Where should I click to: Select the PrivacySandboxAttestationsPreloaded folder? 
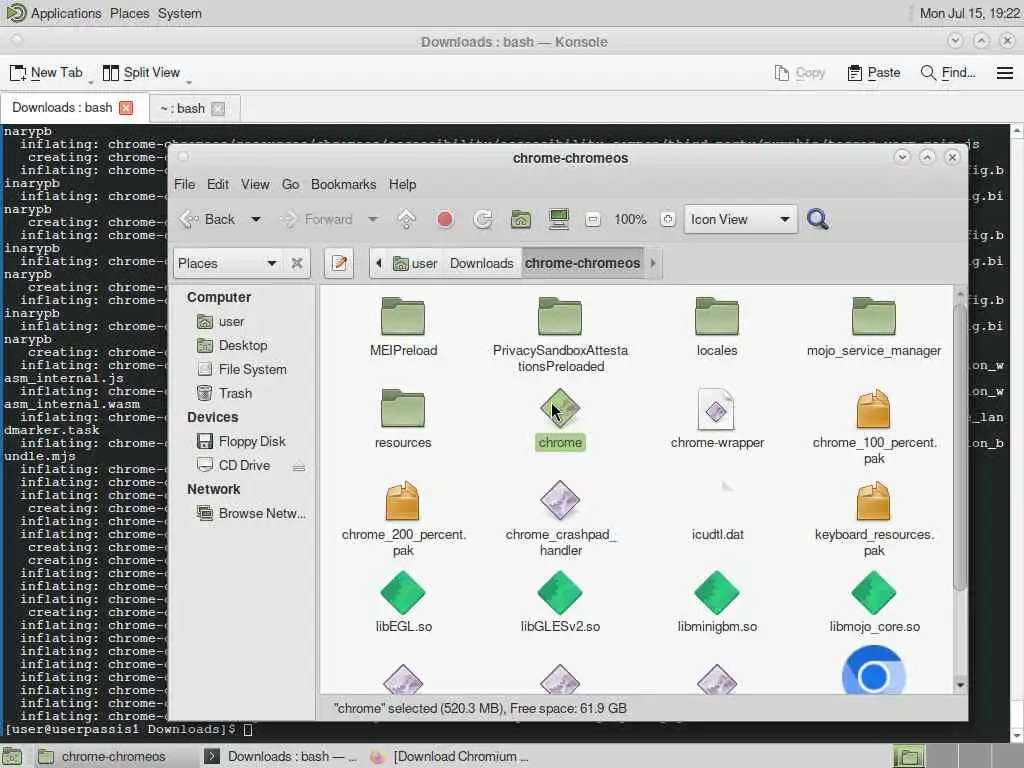click(x=560, y=334)
